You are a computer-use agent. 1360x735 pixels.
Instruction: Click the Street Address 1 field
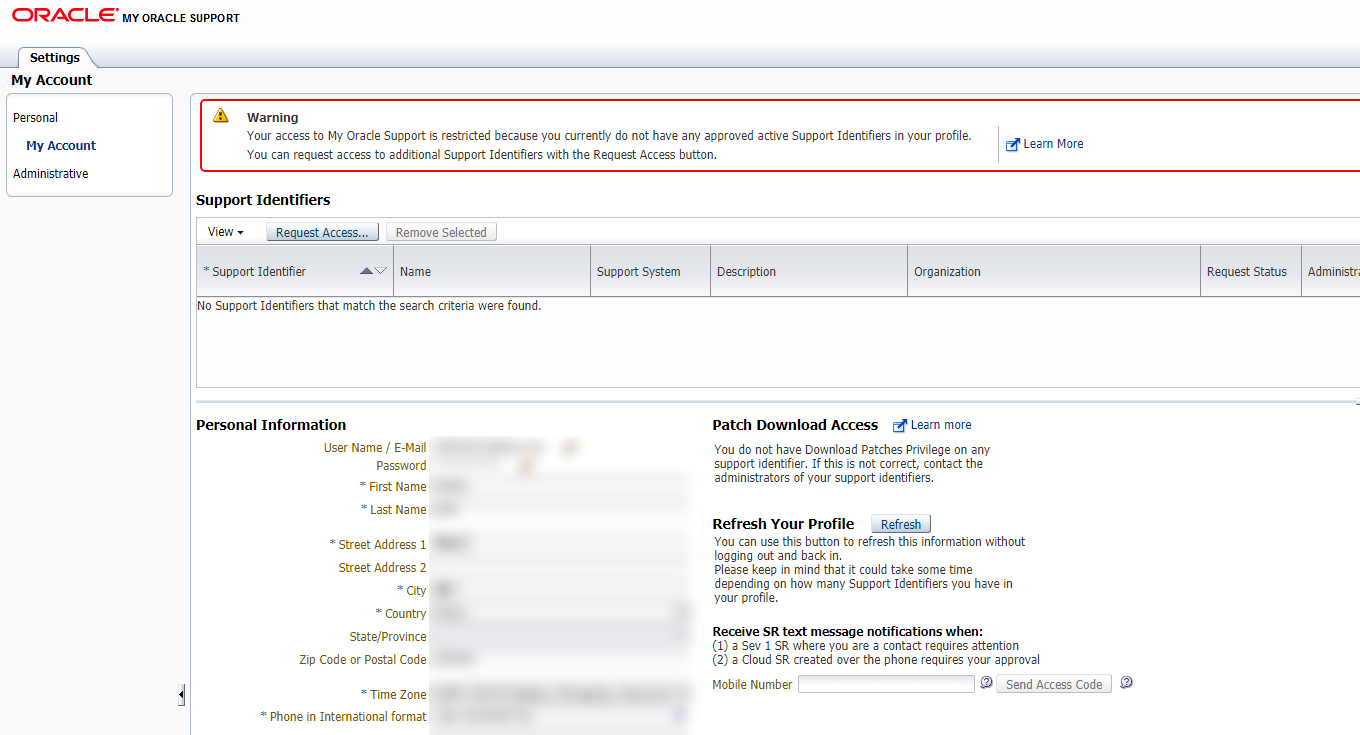(561, 544)
